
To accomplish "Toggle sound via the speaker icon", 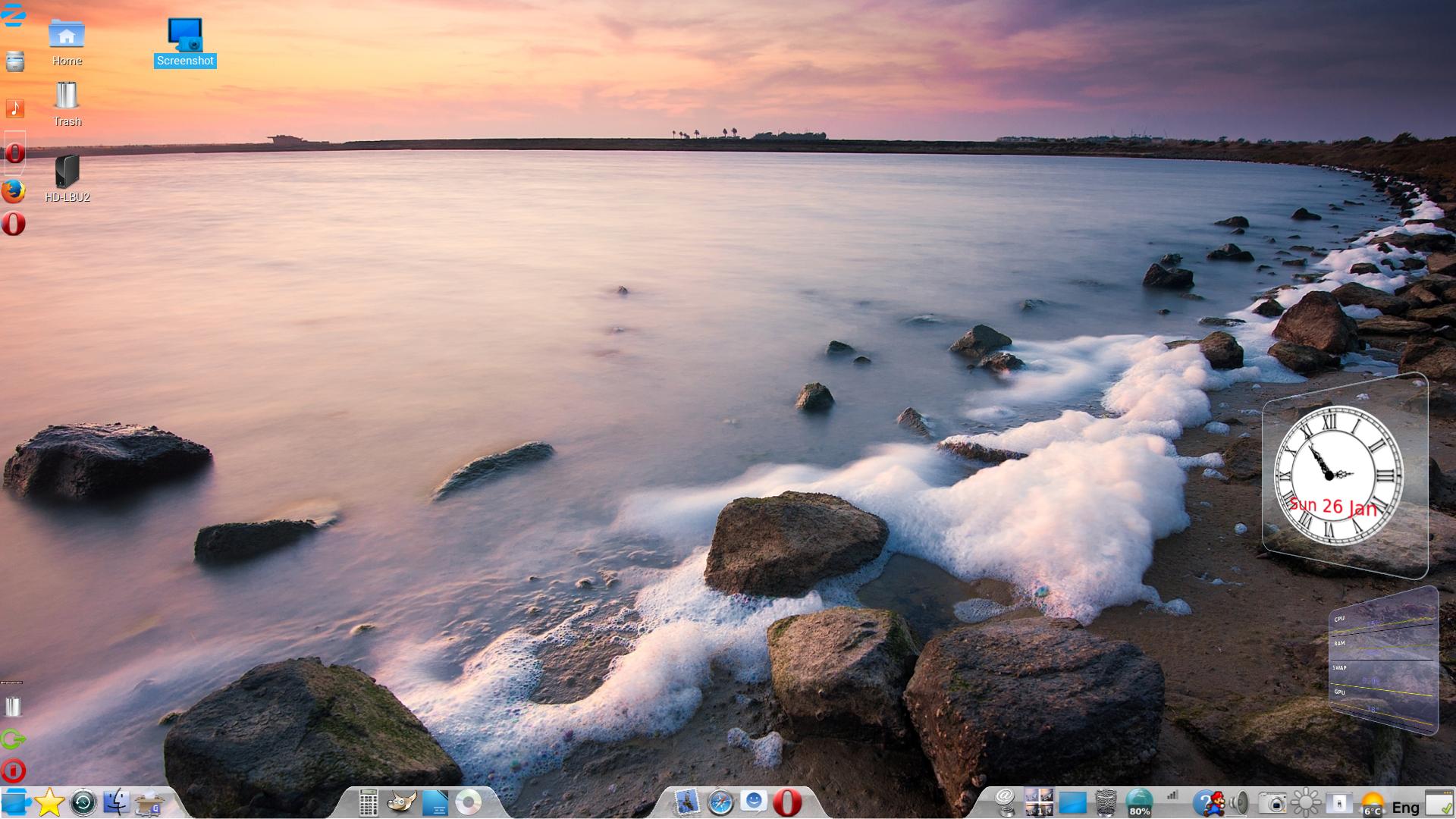I will (x=1240, y=802).
